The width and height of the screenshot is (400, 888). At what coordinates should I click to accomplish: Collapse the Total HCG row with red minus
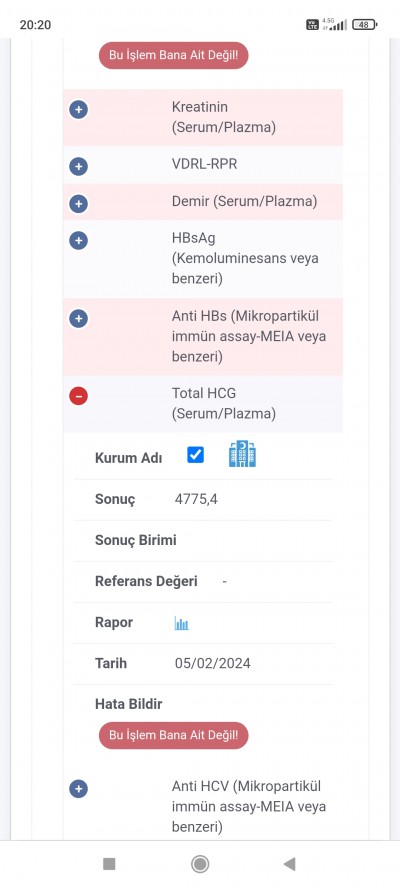[x=78, y=396]
